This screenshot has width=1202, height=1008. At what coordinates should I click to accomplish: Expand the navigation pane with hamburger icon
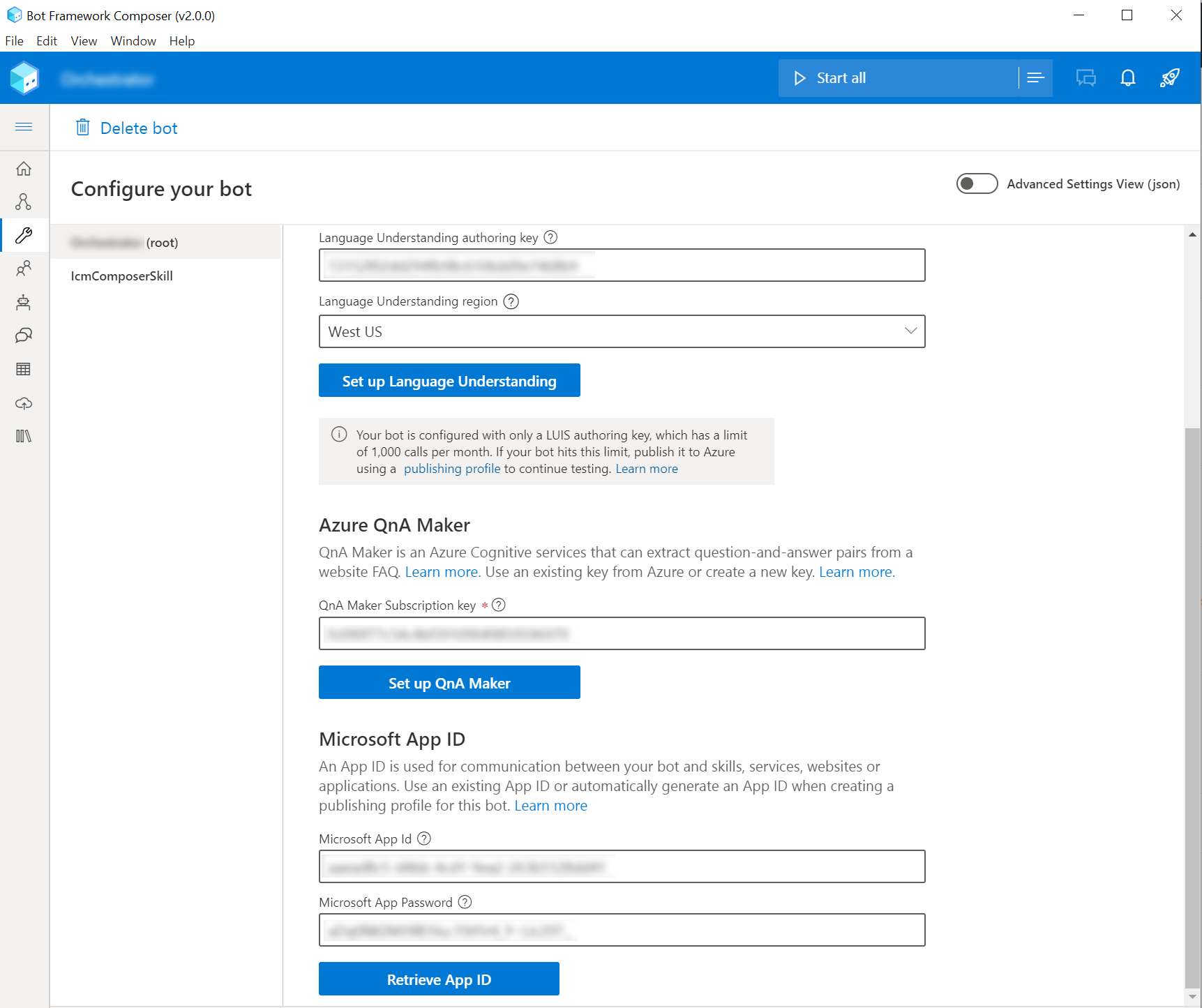24,126
